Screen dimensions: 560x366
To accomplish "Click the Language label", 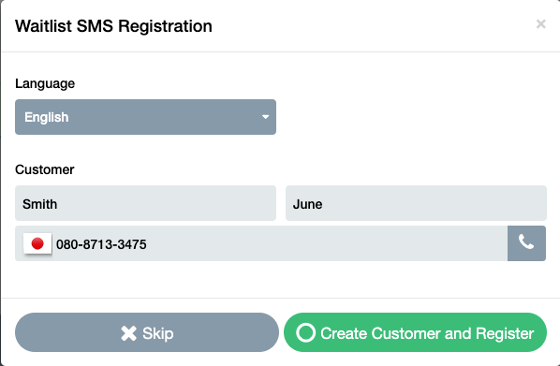I will (45, 84).
